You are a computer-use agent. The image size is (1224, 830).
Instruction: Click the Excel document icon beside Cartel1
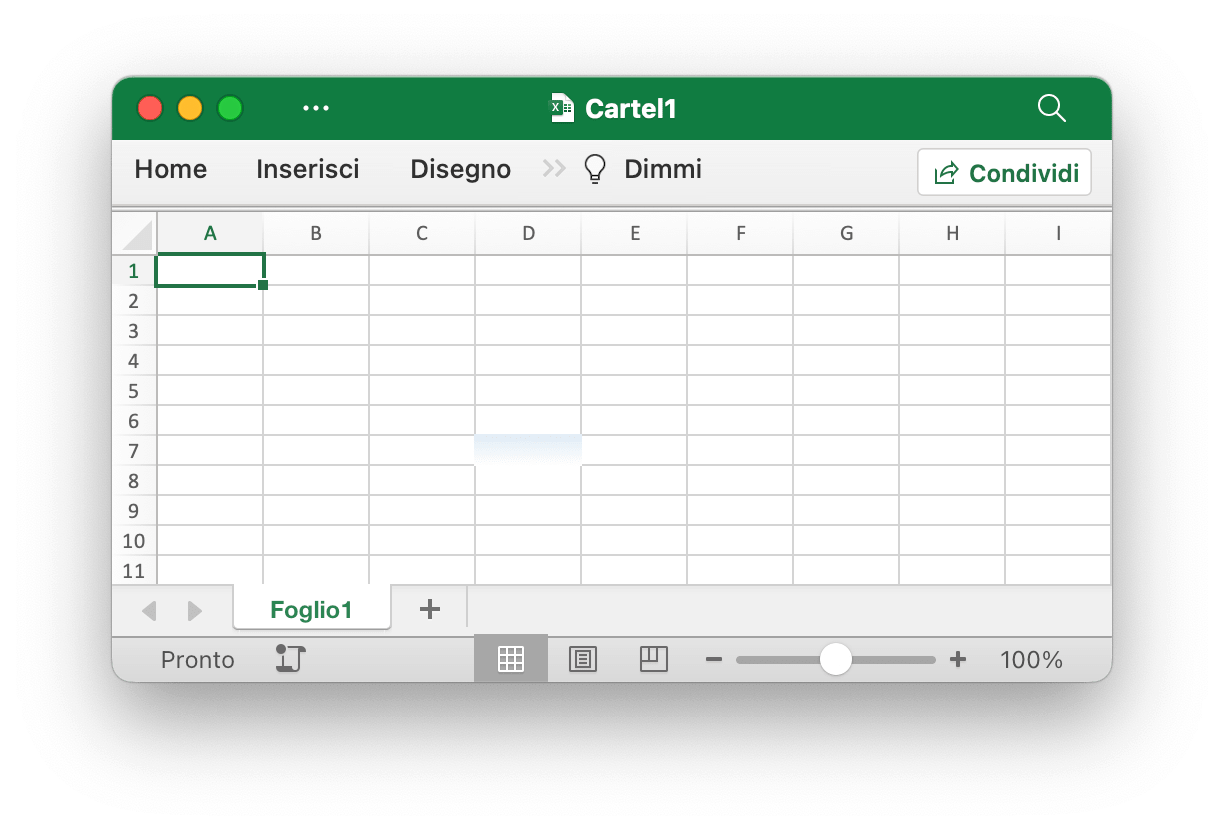tap(563, 108)
